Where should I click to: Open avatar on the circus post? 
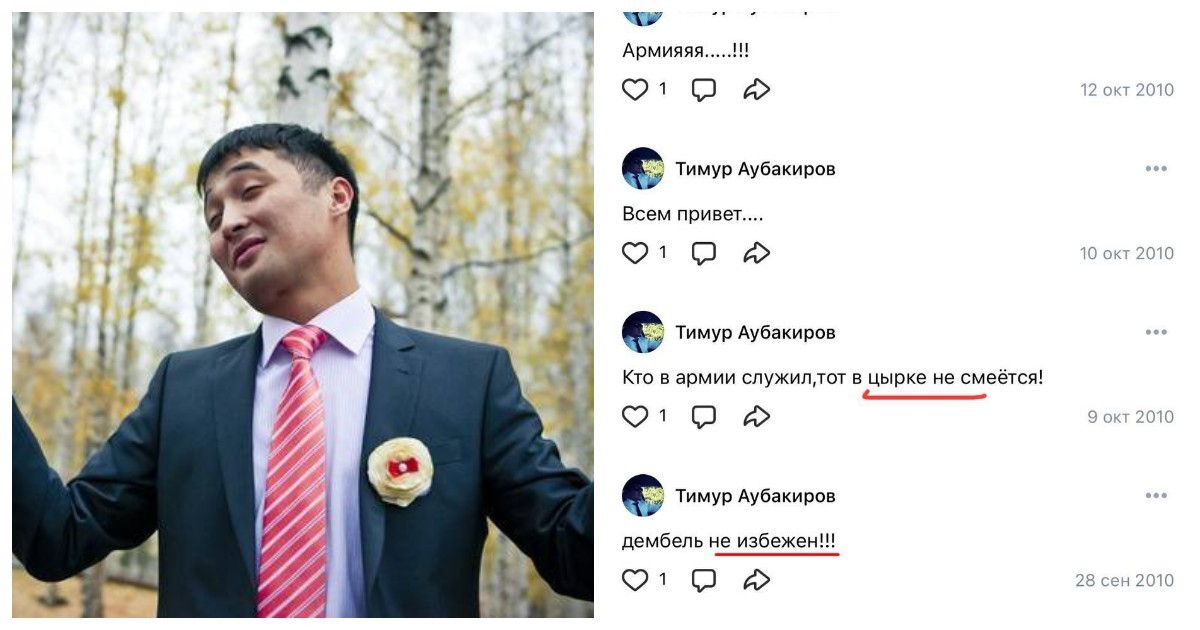coord(643,332)
